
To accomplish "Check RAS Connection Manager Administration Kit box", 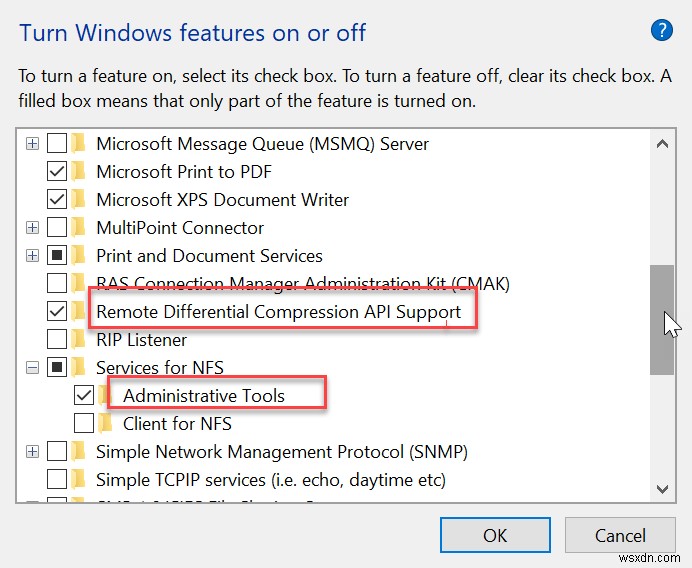I will click(x=57, y=283).
